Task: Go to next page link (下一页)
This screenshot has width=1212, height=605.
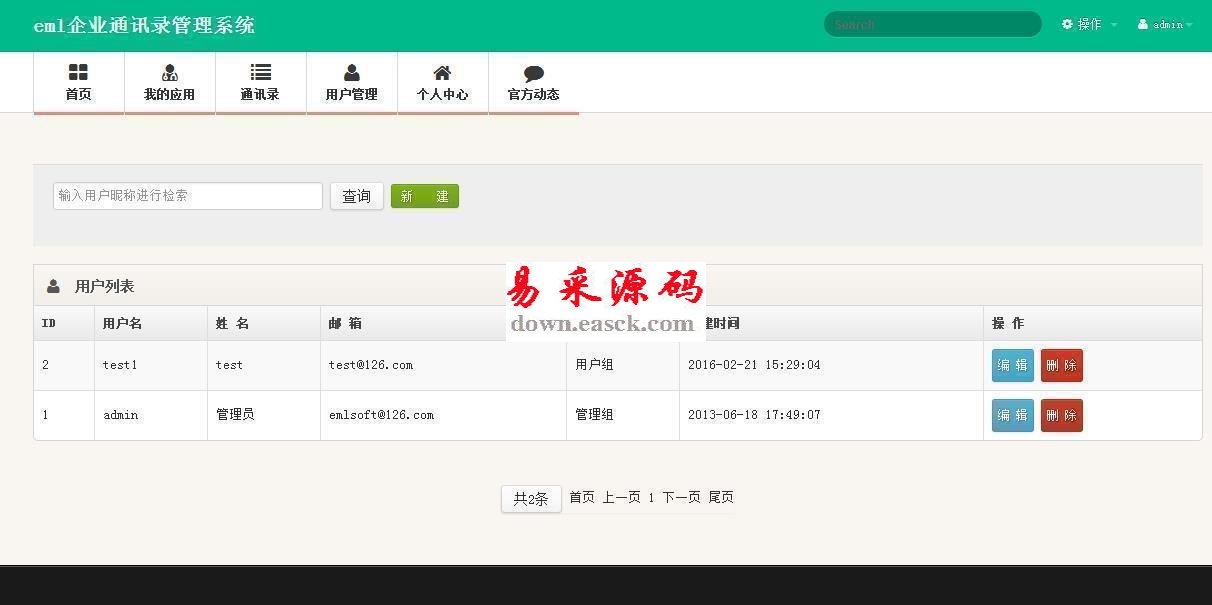Action: (681, 497)
